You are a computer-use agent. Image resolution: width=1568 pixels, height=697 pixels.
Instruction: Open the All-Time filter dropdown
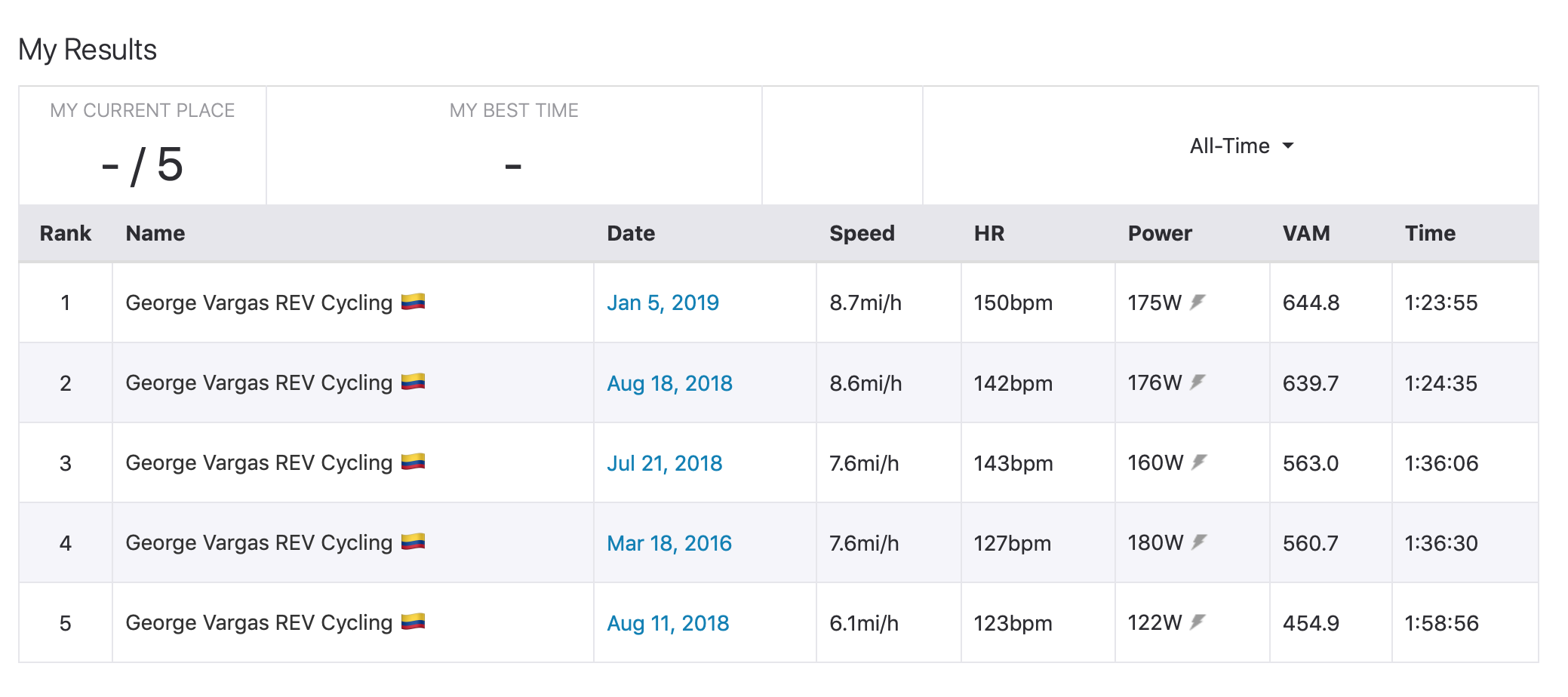pos(1241,146)
